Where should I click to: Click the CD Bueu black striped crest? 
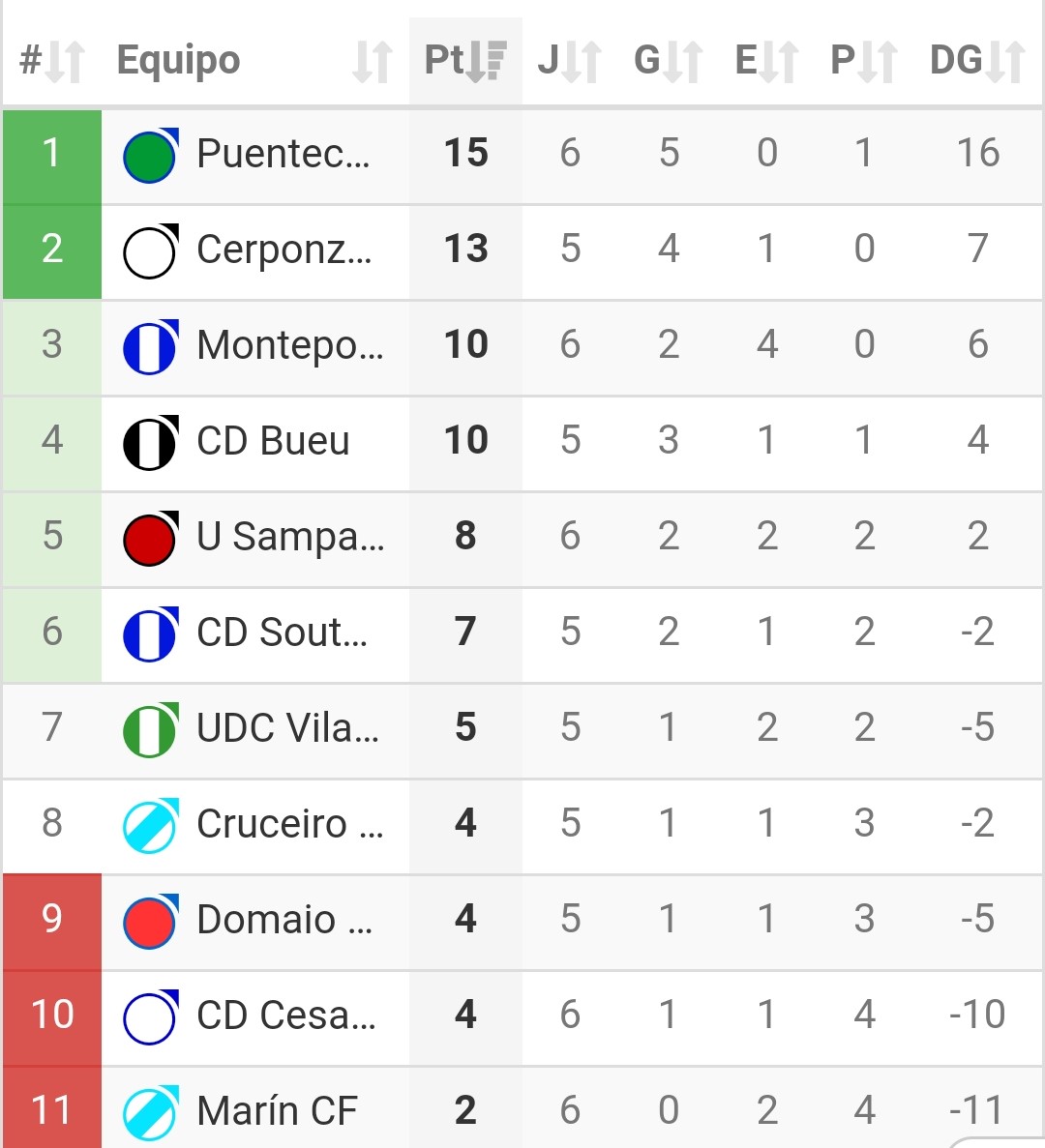click(x=150, y=443)
